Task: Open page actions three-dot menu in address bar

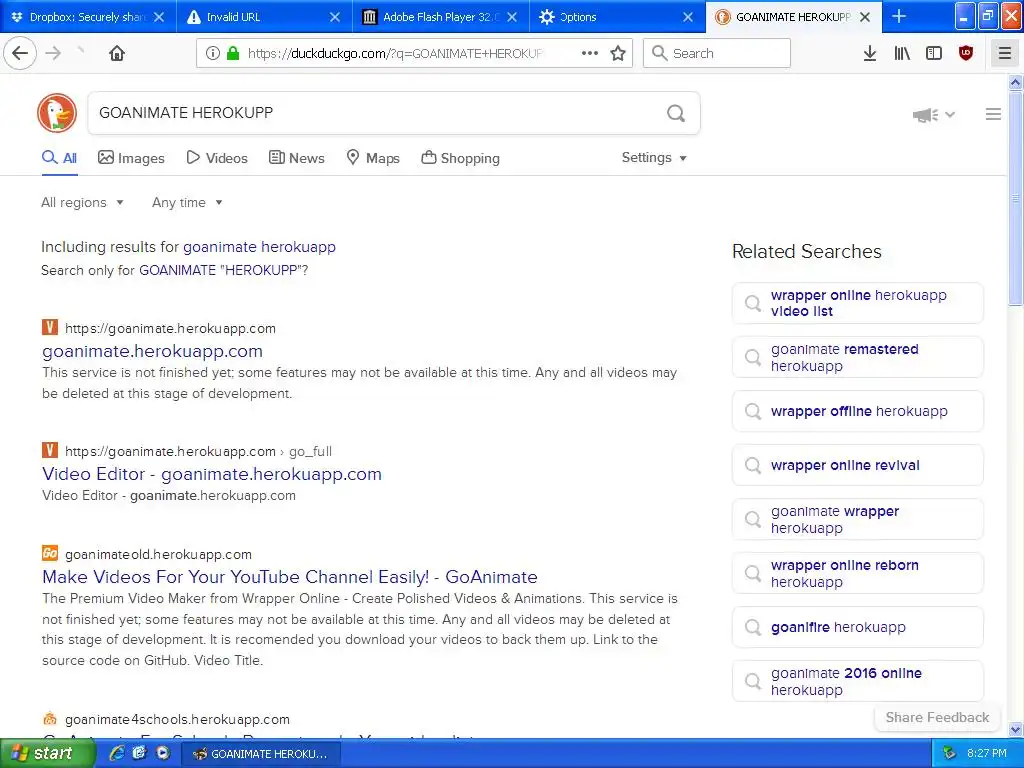Action: tap(590, 53)
